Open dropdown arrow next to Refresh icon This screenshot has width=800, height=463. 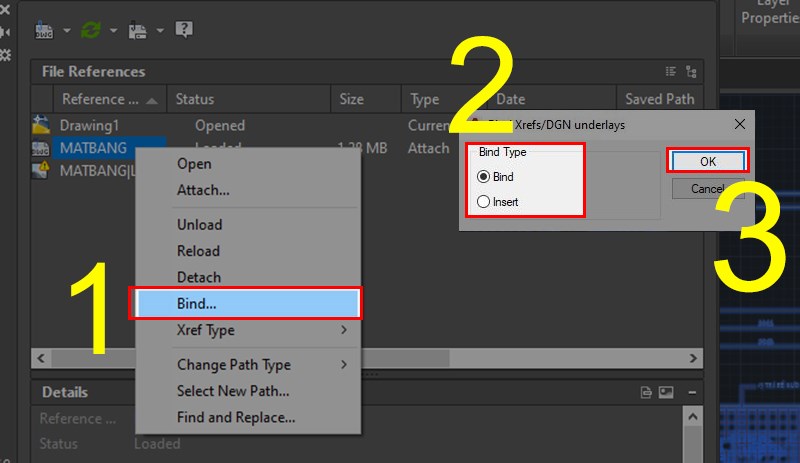click(x=113, y=31)
